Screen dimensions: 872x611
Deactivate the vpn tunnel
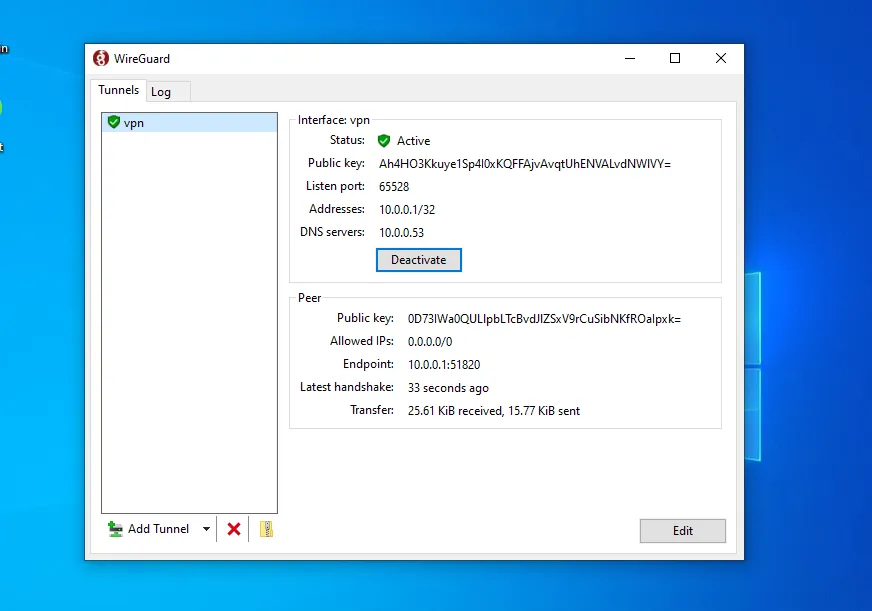tap(418, 260)
